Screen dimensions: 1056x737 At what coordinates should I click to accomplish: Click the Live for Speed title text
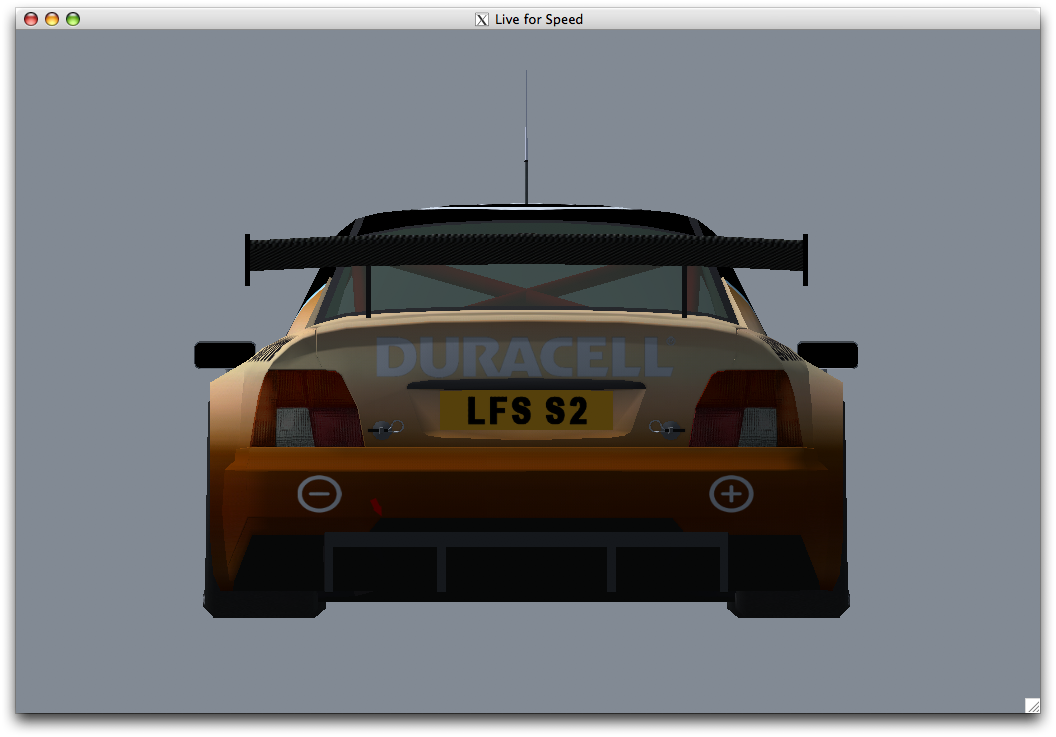click(539, 20)
